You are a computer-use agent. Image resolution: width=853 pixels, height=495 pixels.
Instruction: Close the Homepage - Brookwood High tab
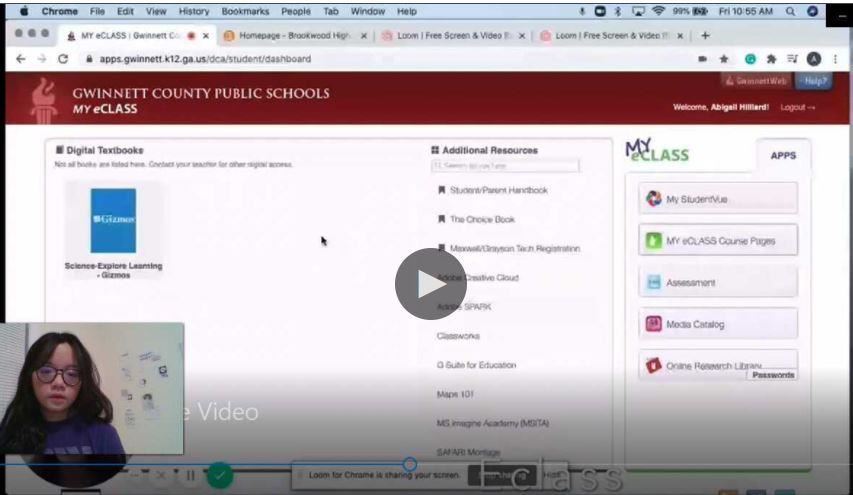click(364, 36)
